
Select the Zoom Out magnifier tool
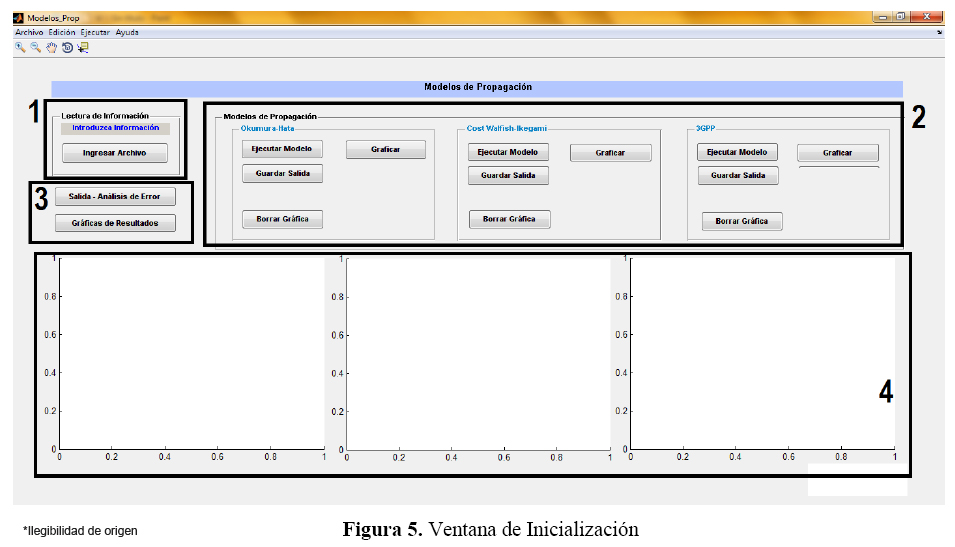click(35, 47)
